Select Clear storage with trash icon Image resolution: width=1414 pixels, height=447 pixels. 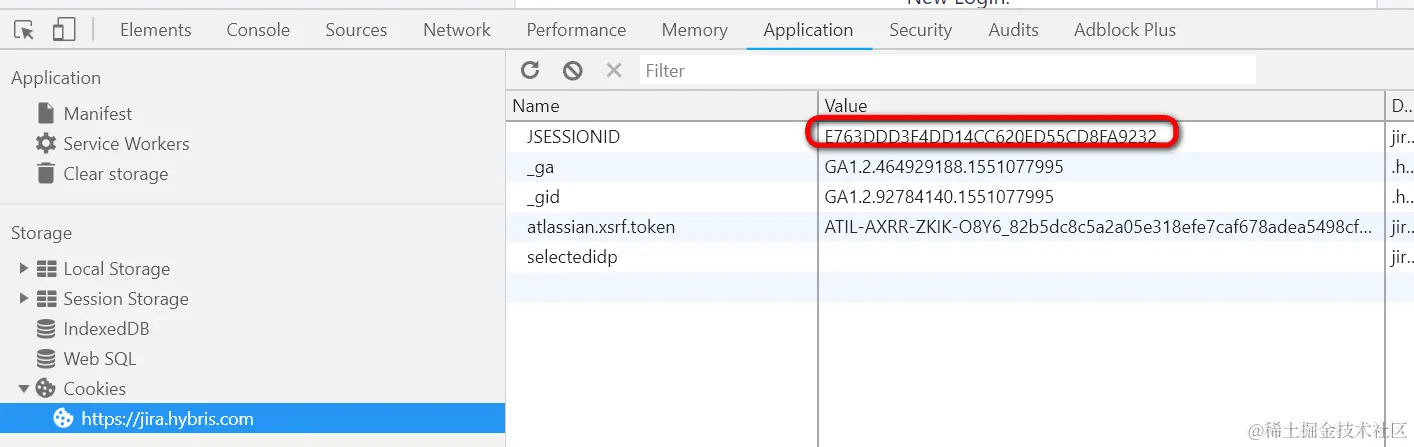(102, 174)
